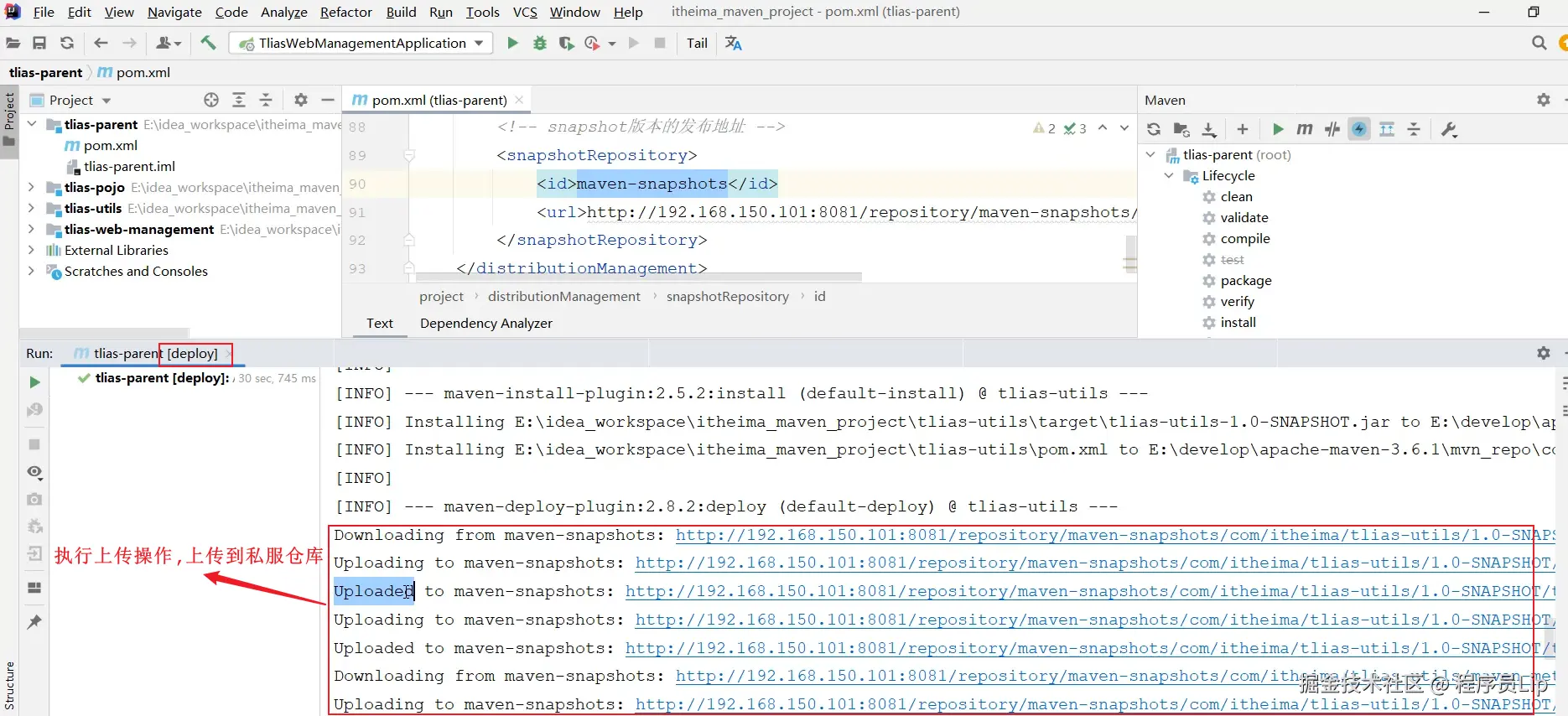The width and height of the screenshot is (1568, 716).
Task: Navigate back with the left arrow icon
Action: 101,43
